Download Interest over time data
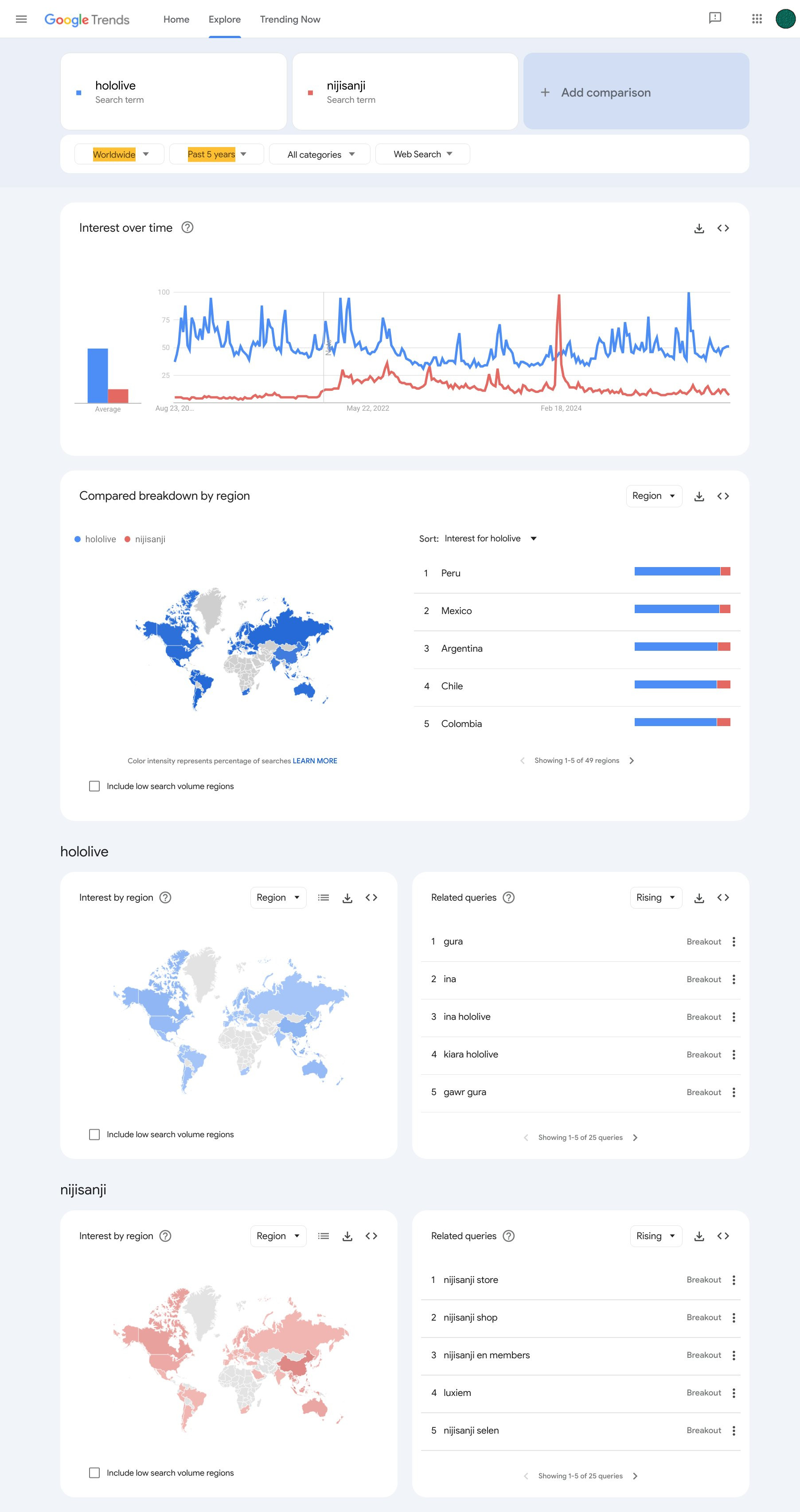The height and width of the screenshot is (1512, 800). tap(699, 228)
